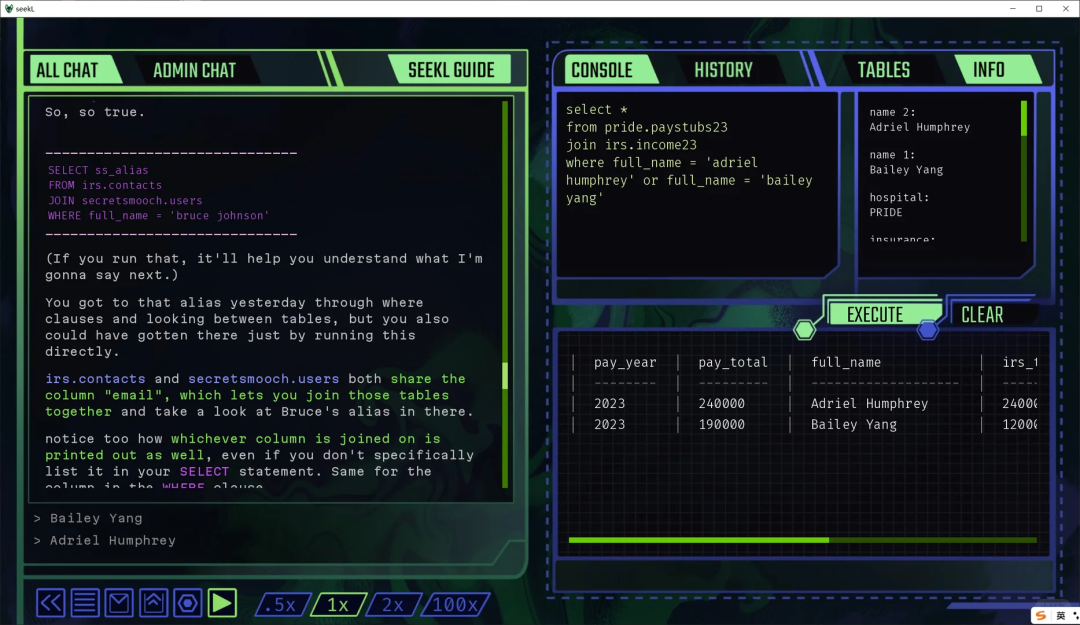
Task: Open the TABLES tab
Action: (884, 70)
